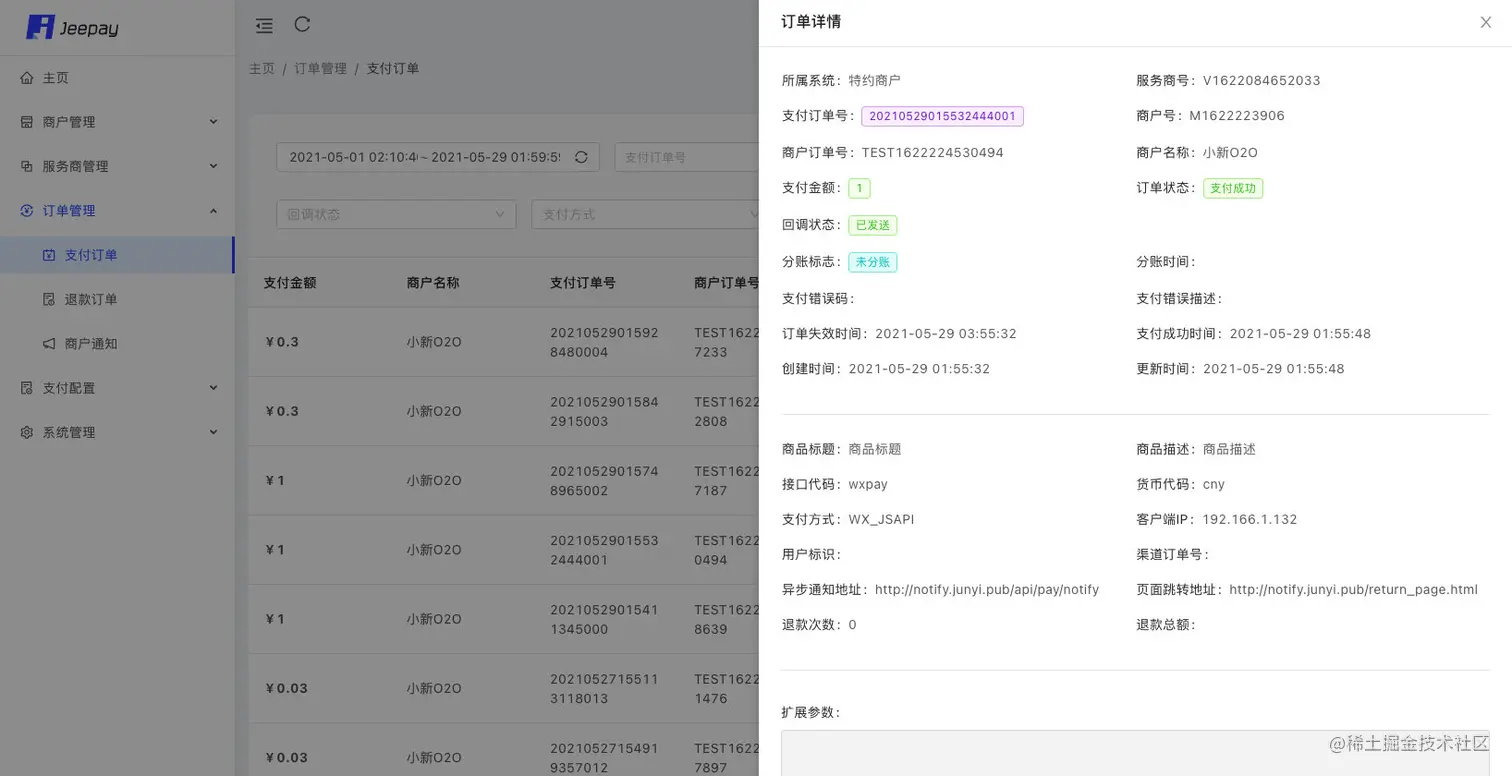The width and height of the screenshot is (1512, 776).
Task: Click the 退款订单 file icon
Action: pos(49,299)
